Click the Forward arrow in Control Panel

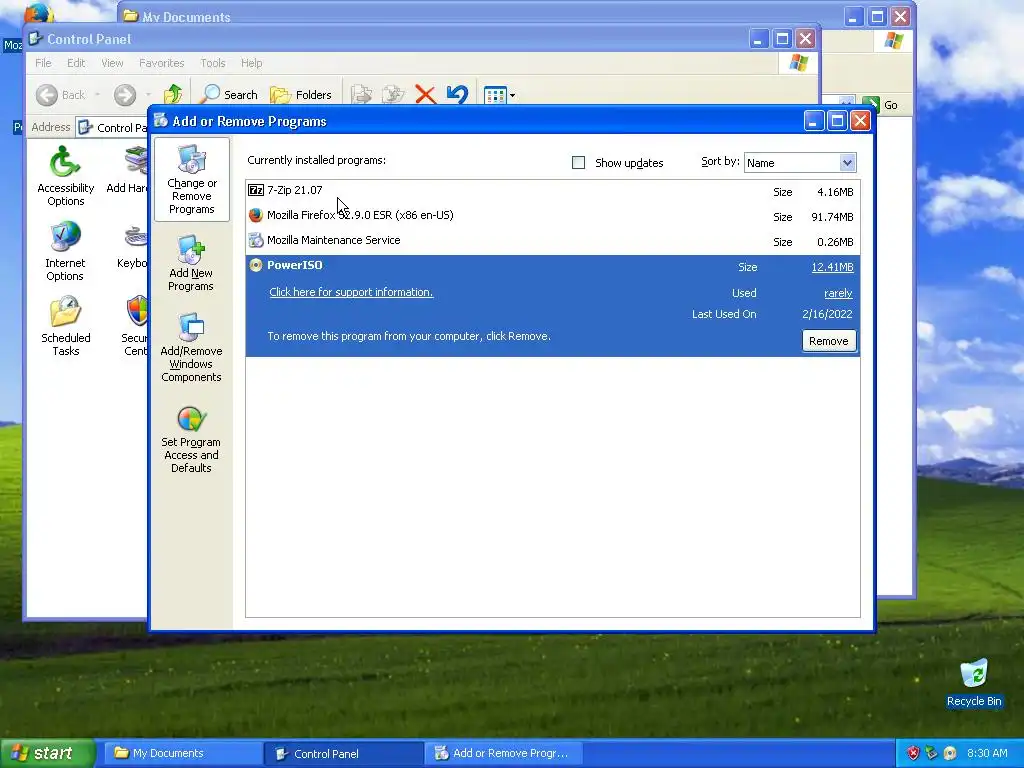(125, 95)
